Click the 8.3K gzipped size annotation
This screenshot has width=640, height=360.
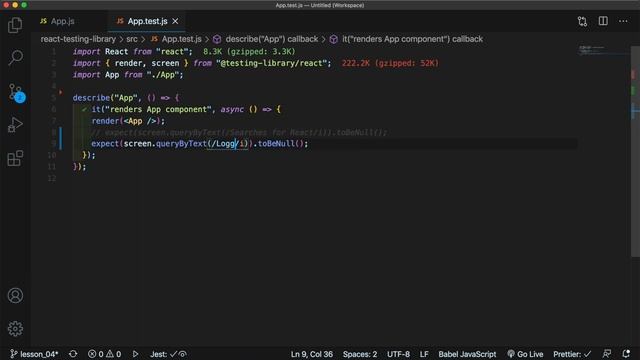249,52
